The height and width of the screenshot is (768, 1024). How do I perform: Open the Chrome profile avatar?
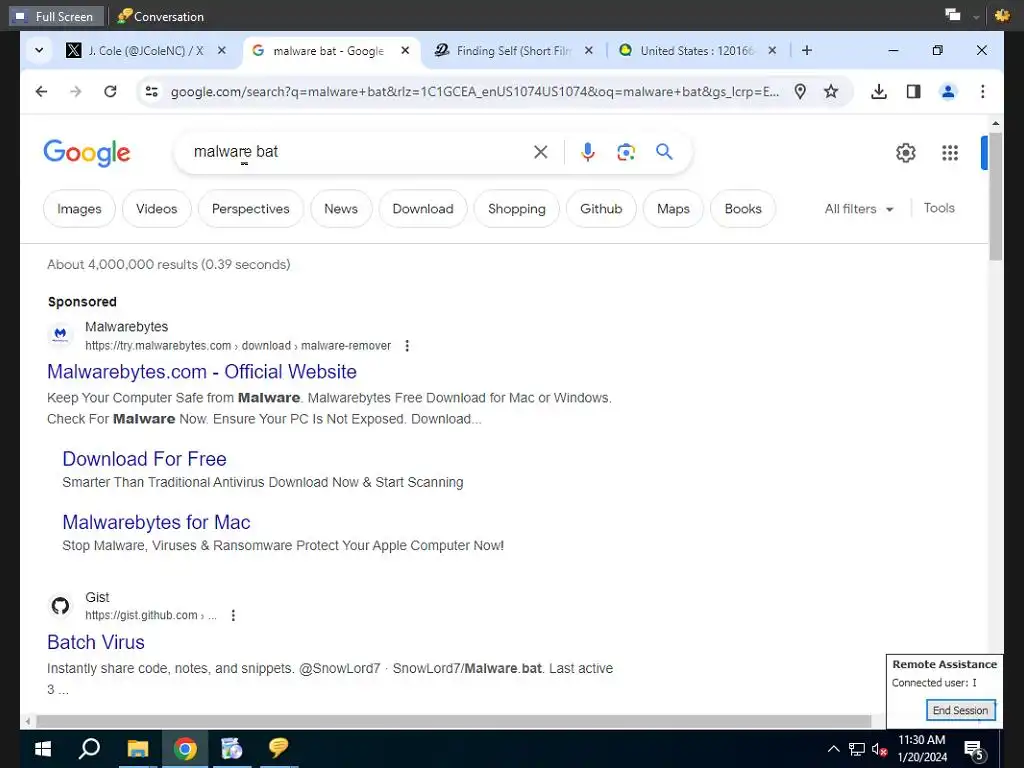pos(948,91)
